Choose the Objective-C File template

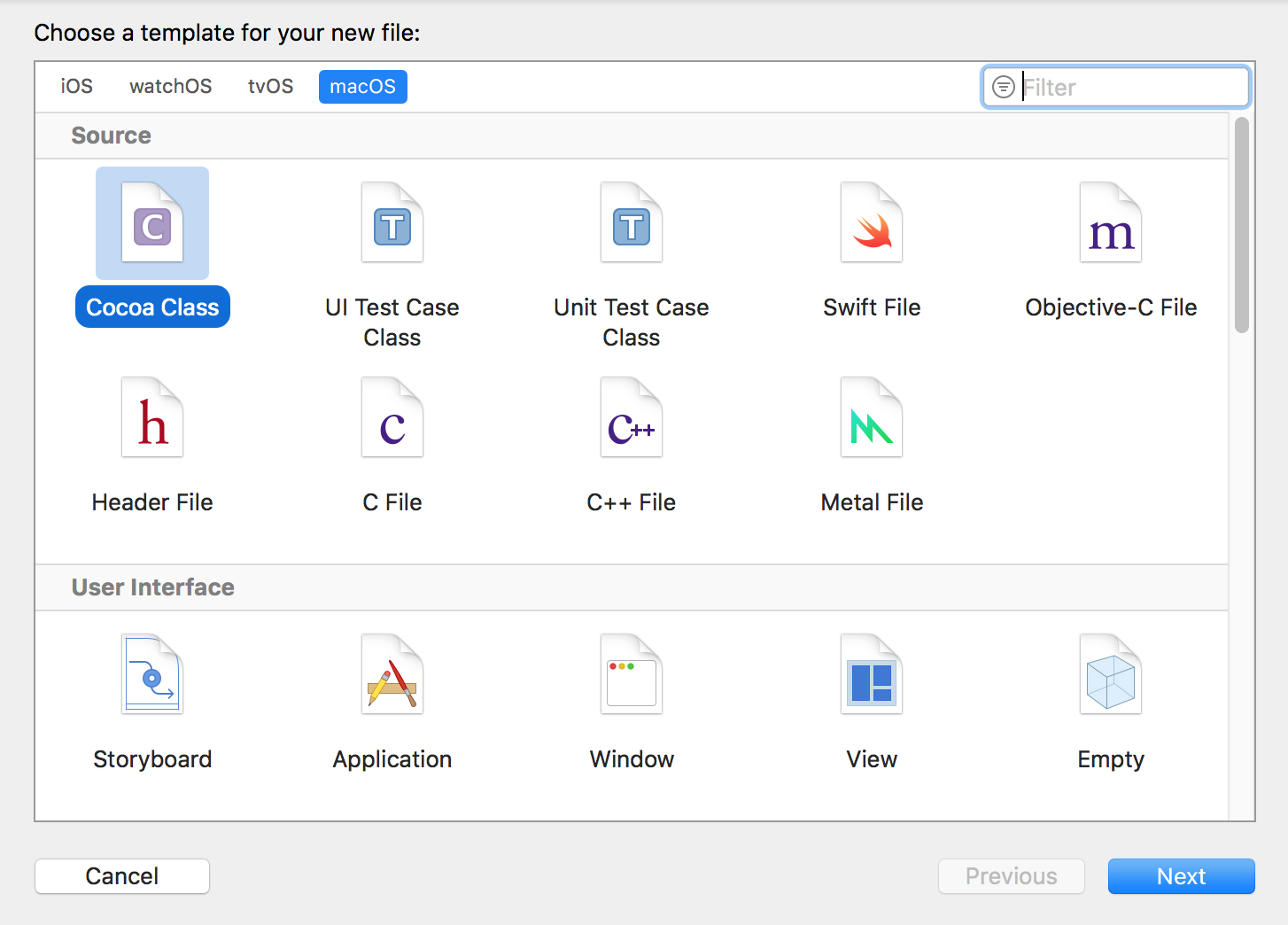click(1111, 223)
